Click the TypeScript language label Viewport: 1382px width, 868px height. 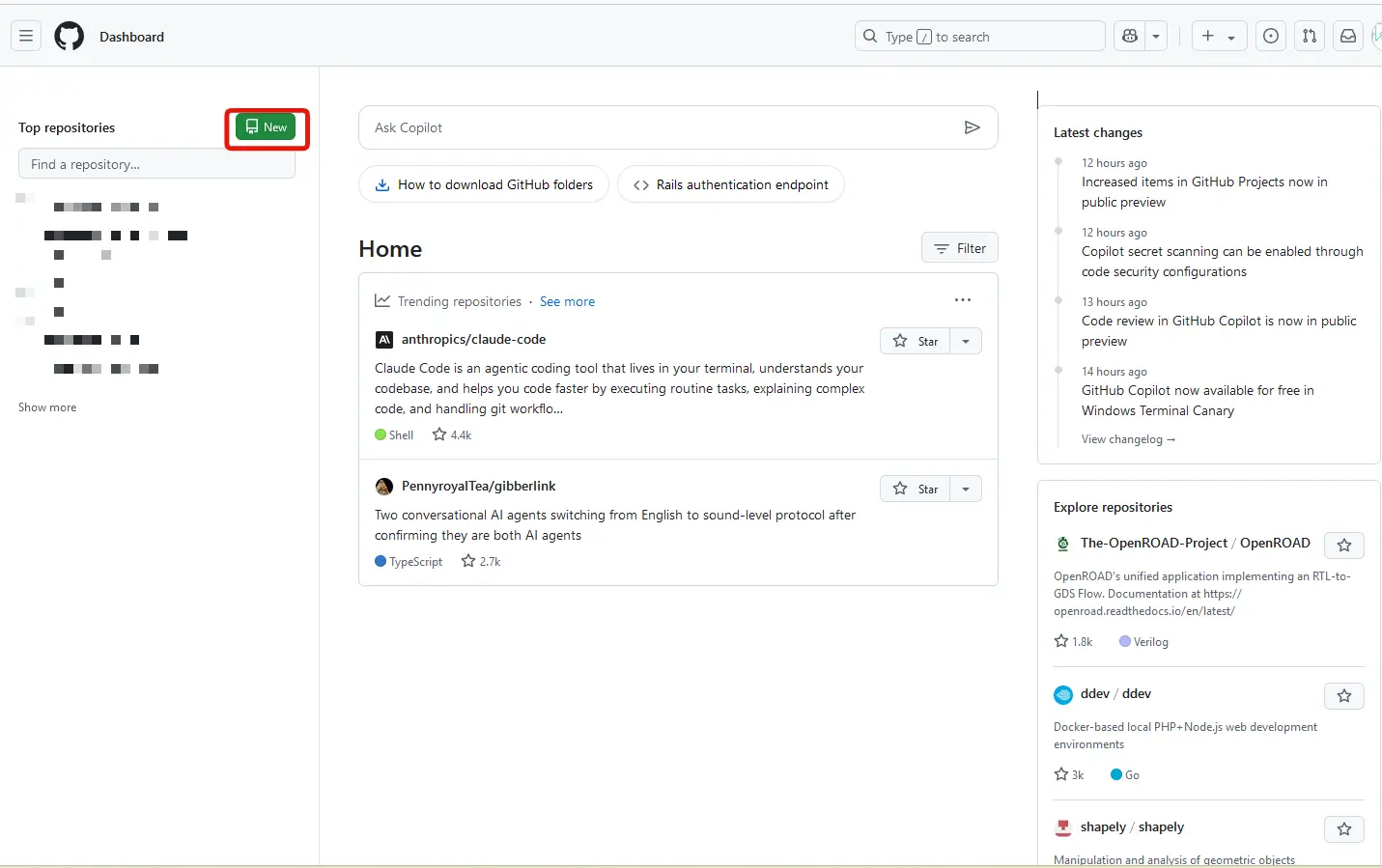(x=409, y=561)
